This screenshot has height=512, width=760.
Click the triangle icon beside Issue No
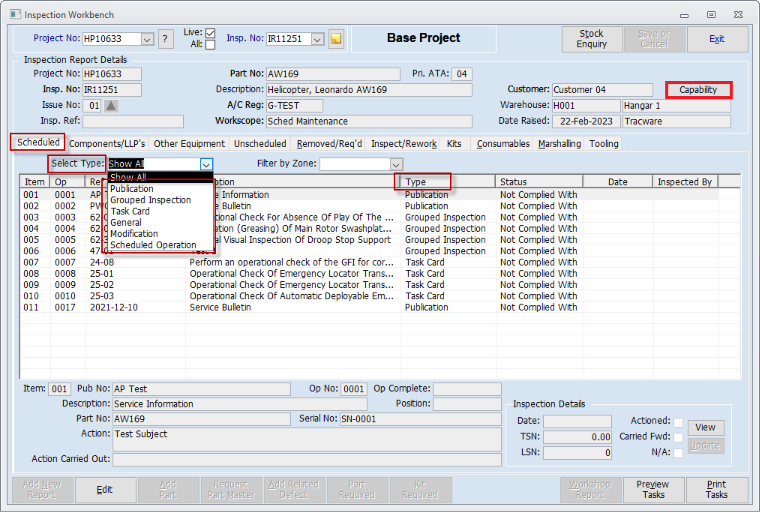click(x=111, y=105)
